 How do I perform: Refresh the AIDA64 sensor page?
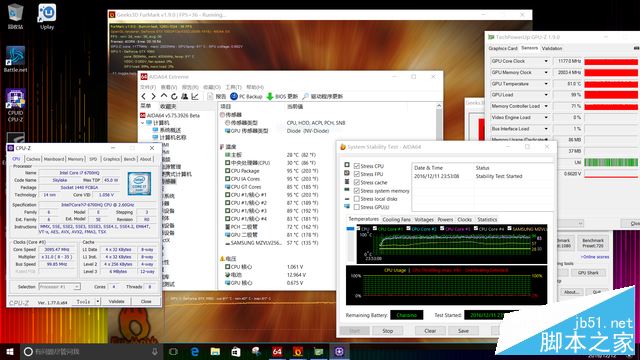174,96
